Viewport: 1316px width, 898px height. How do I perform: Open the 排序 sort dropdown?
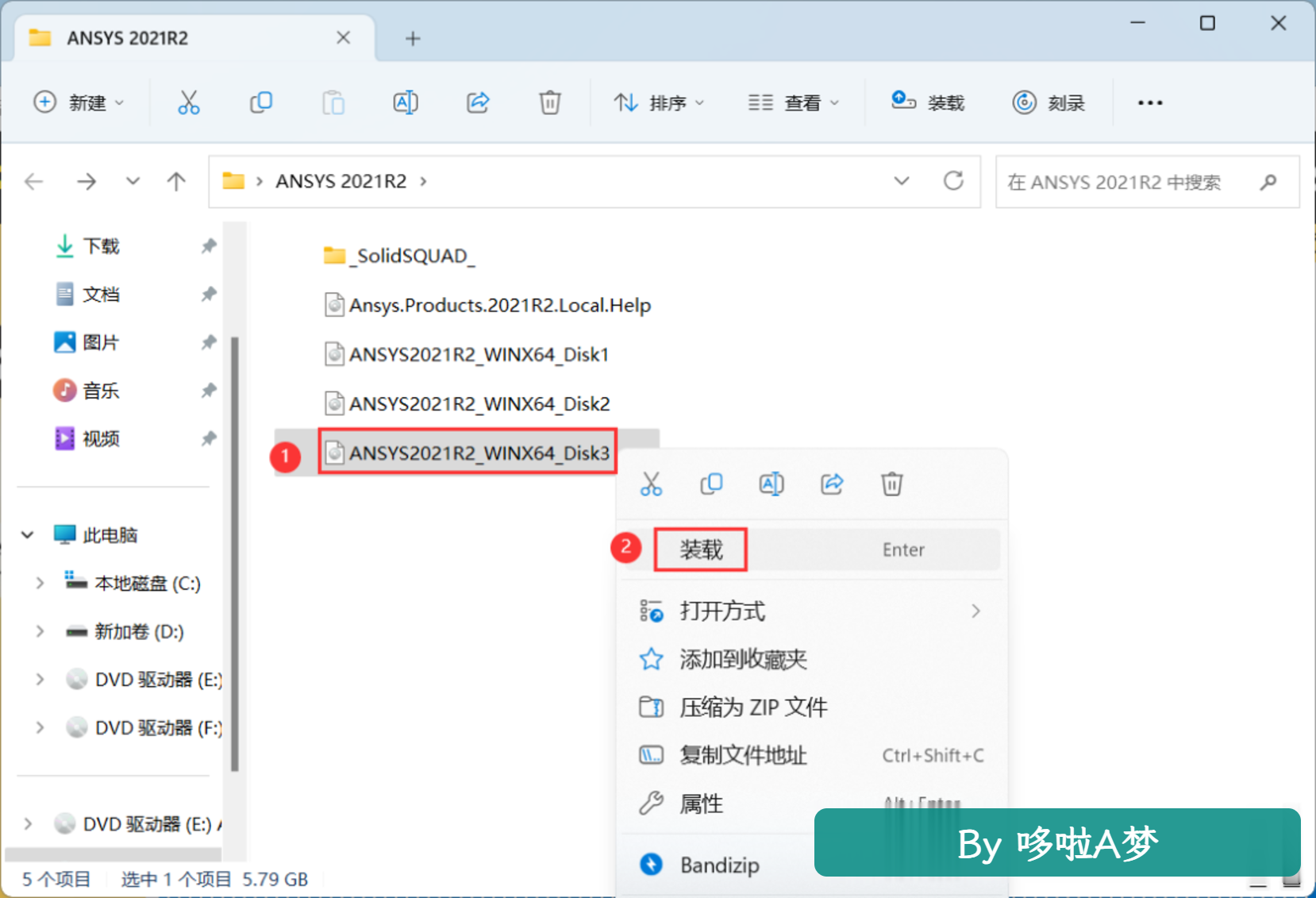tap(659, 102)
